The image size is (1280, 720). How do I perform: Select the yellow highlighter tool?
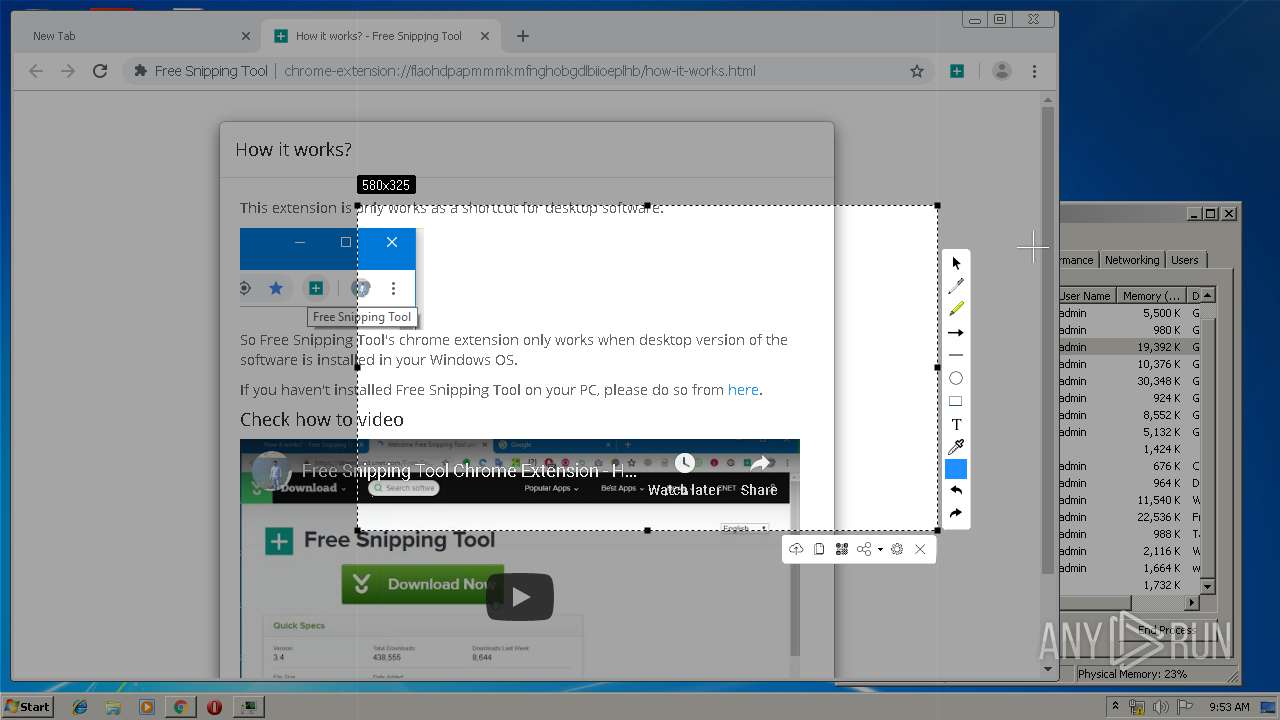956,309
